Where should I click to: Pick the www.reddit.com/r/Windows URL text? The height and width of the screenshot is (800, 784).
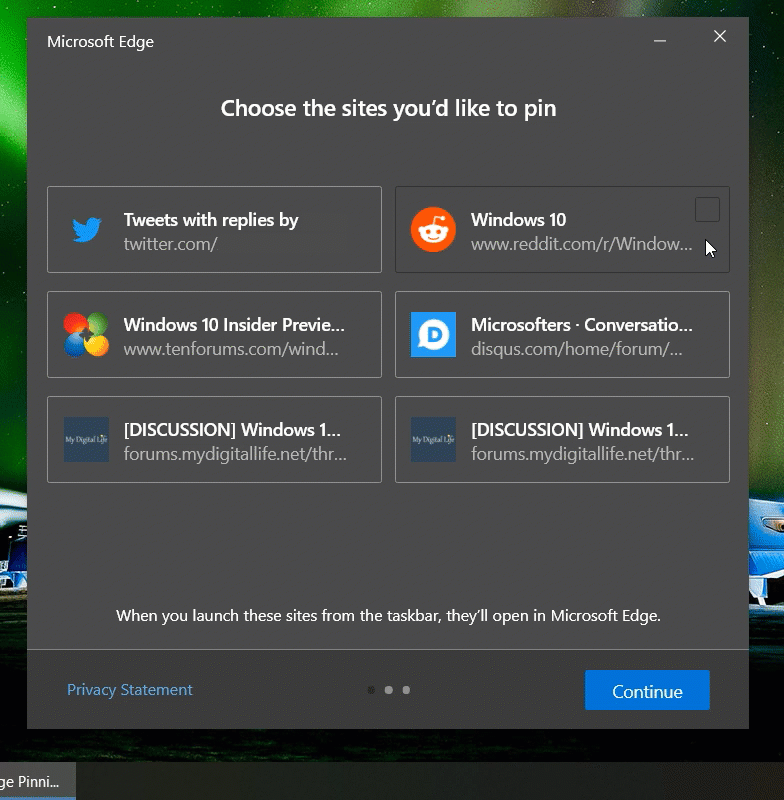581,244
